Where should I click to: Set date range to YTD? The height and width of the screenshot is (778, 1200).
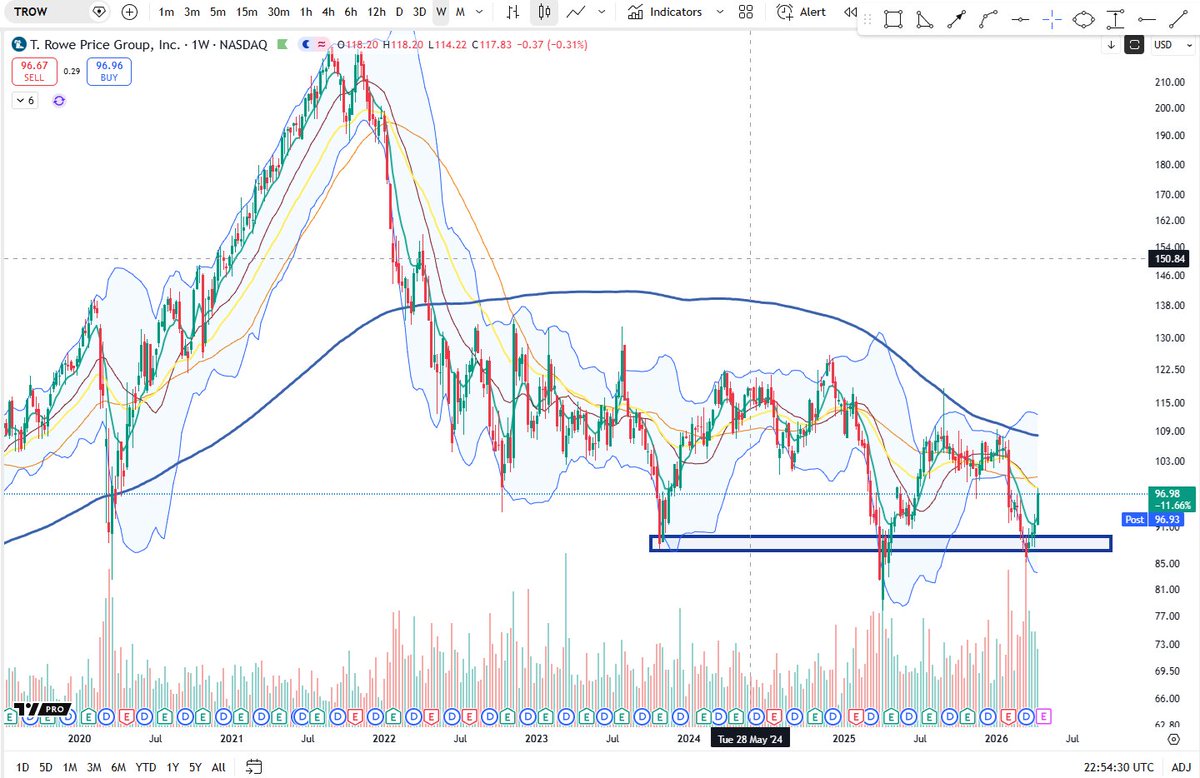point(146,767)
